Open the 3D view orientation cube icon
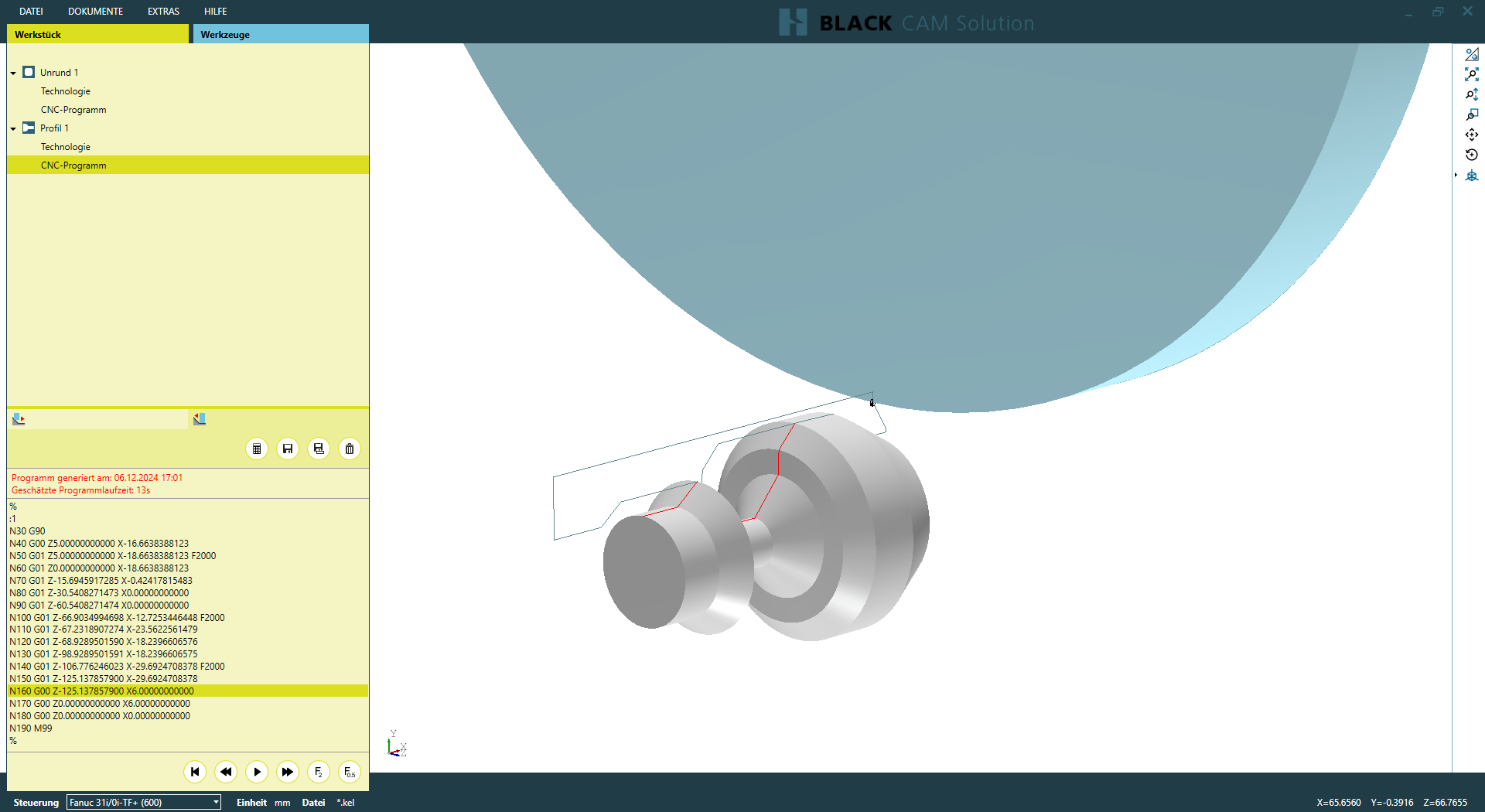The height and width of the screenshot is (812, 1485). coord(1471,176)
